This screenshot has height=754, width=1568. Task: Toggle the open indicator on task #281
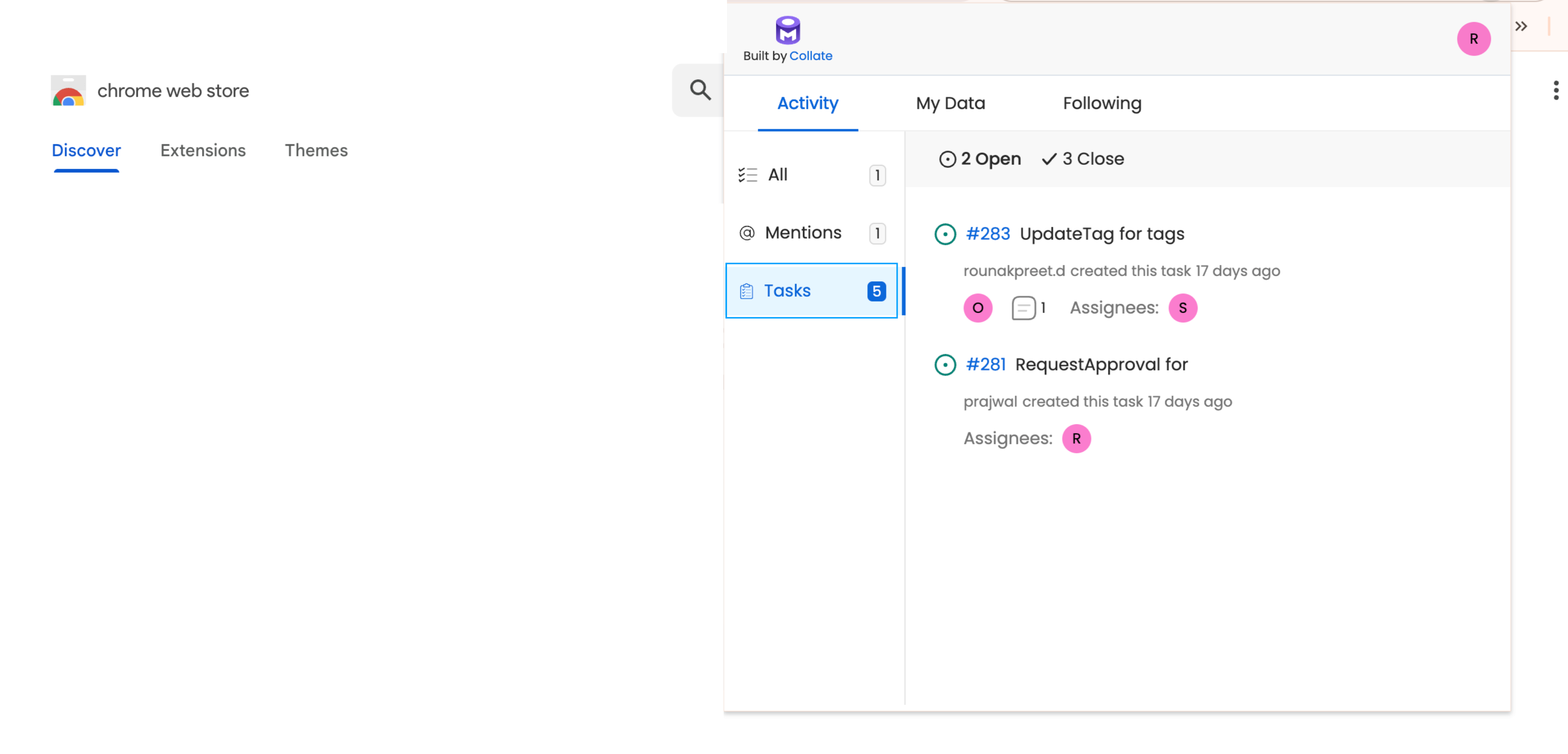tap(945, 365)
